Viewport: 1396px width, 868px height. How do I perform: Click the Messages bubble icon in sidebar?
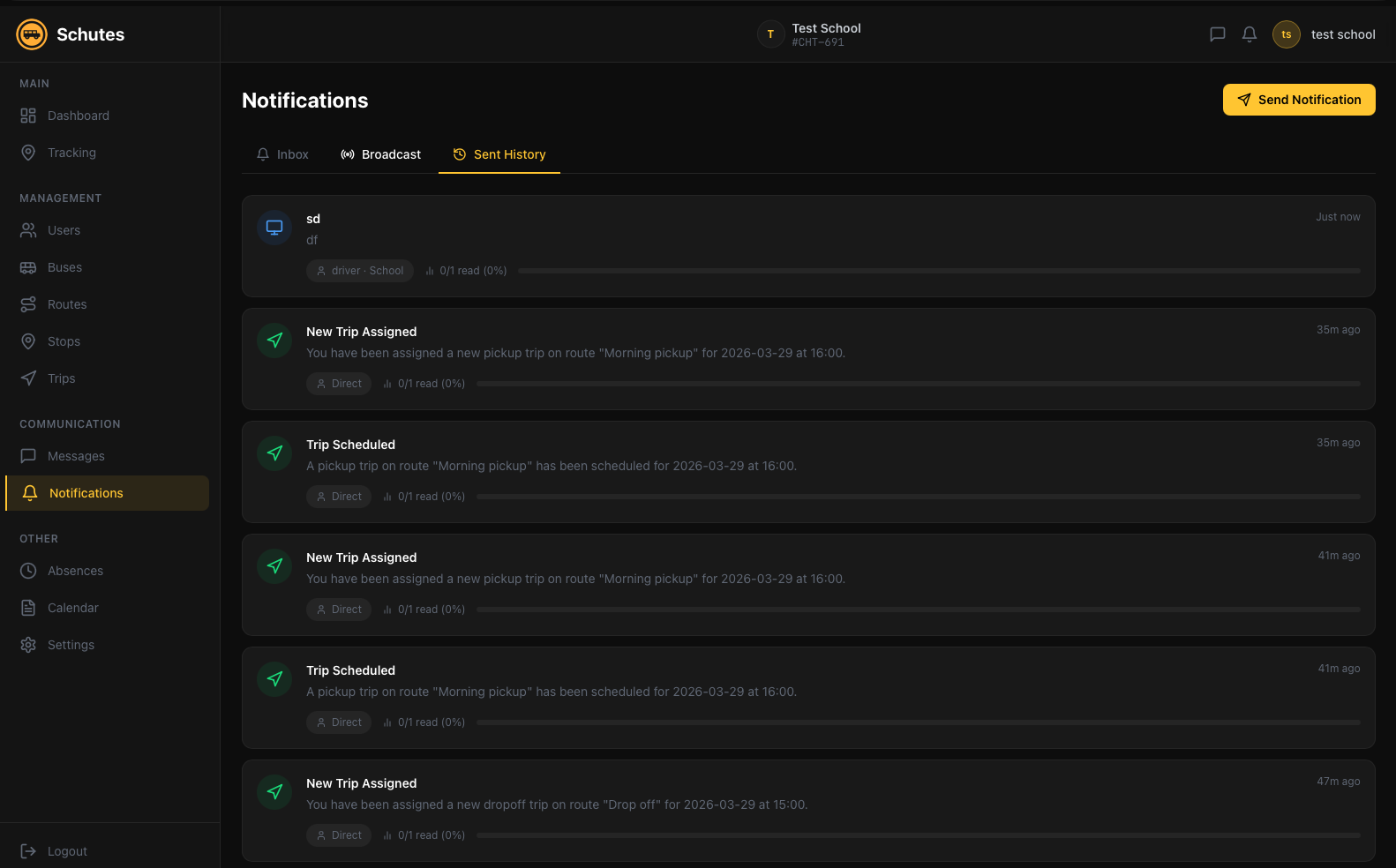tap(28, 456)
